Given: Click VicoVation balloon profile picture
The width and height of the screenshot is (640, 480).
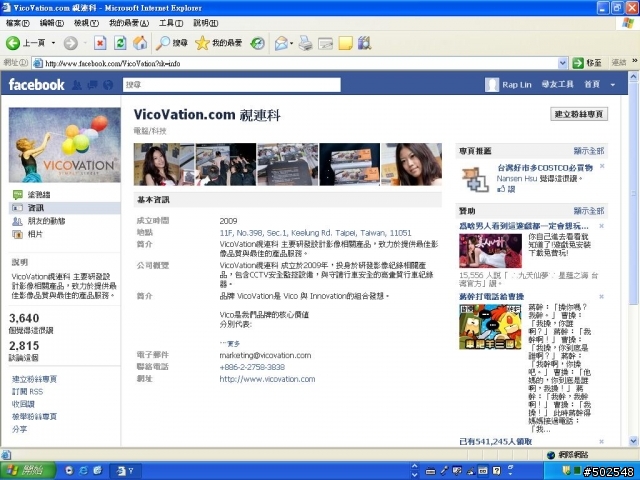Looking at the screenshot, I should point(65,145).
